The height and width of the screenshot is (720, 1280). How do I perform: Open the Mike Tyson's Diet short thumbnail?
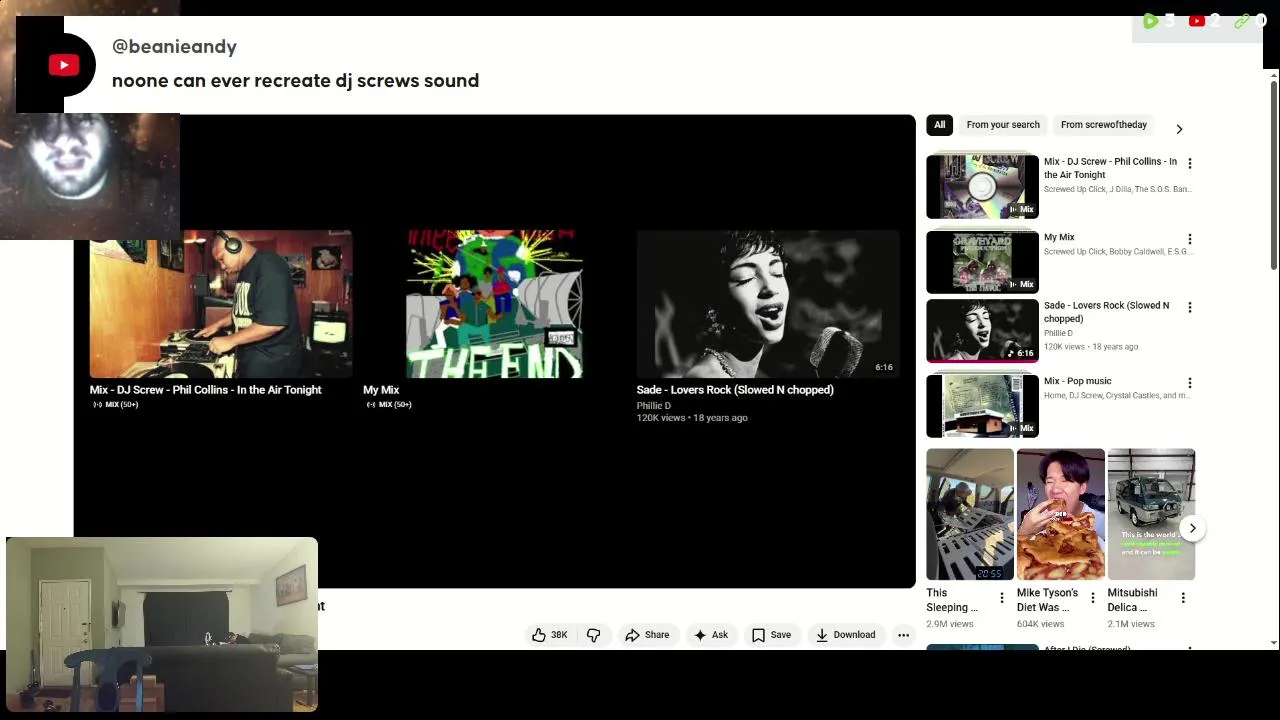[x=1061, y=514]
